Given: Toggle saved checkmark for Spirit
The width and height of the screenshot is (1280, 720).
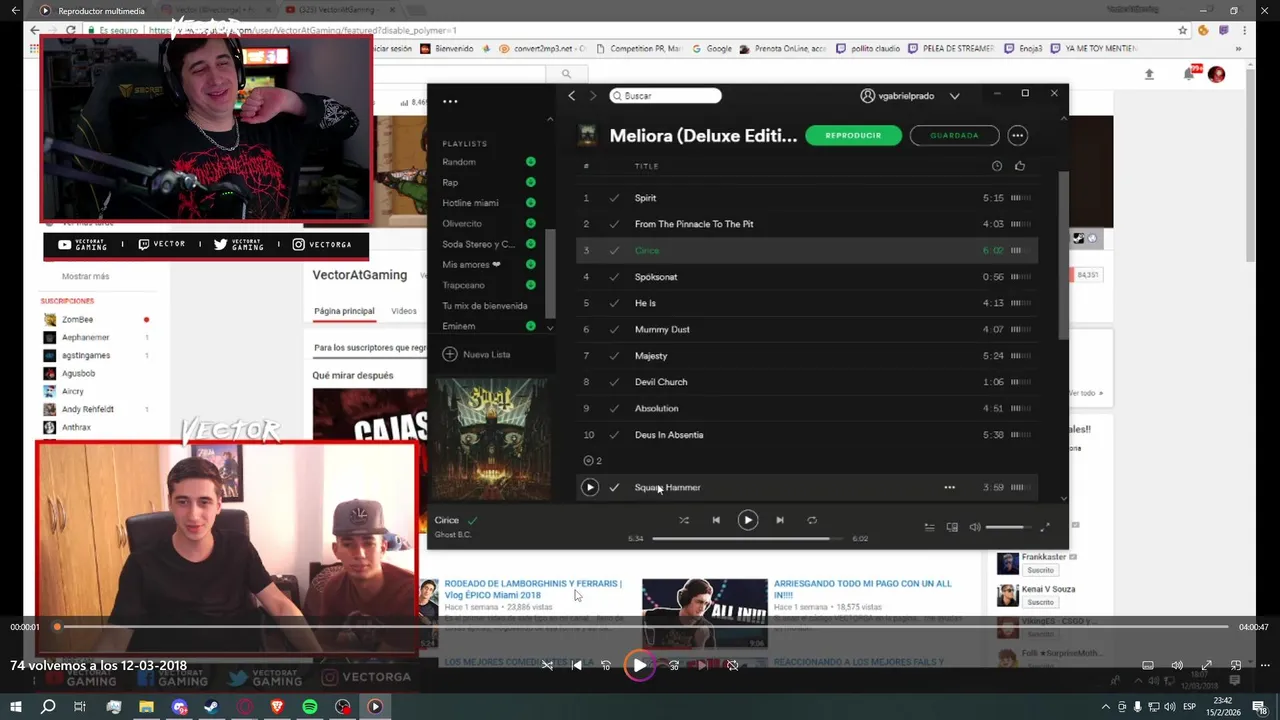Looking at the screenshot, I should [x=614, y=198].
